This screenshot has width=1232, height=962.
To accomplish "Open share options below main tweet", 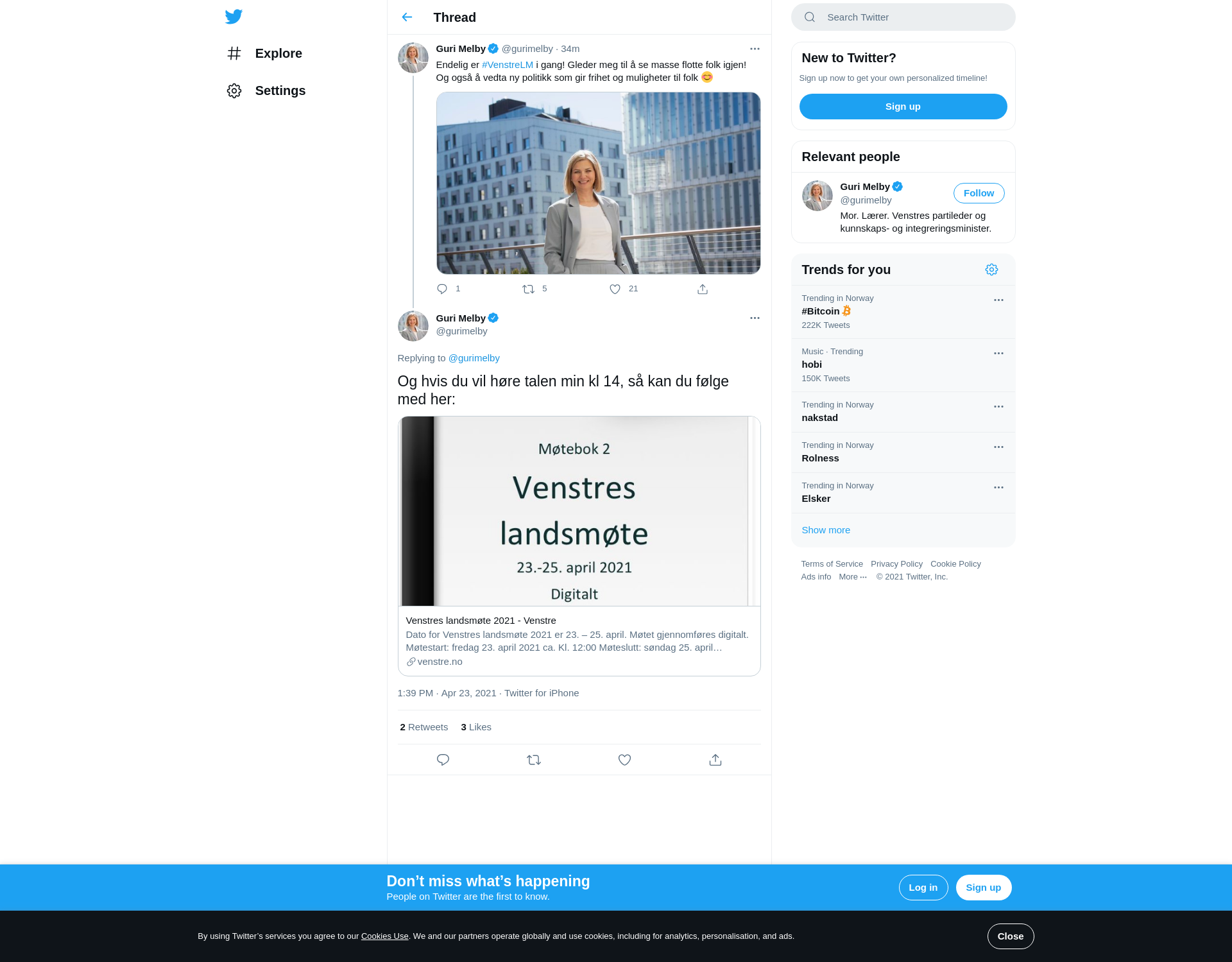I will (x=715, y=760).
